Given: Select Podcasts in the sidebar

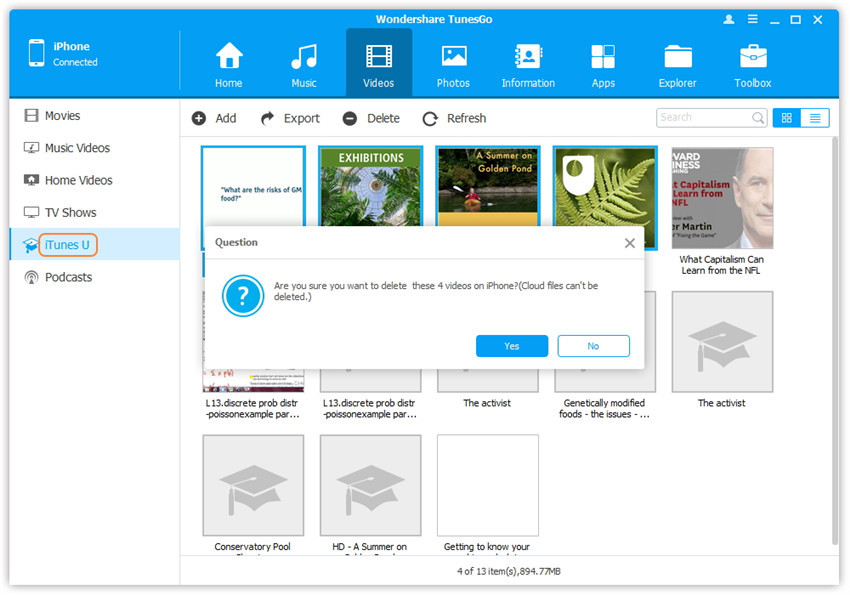Looking at the screenshot, I should click(68, 277).
